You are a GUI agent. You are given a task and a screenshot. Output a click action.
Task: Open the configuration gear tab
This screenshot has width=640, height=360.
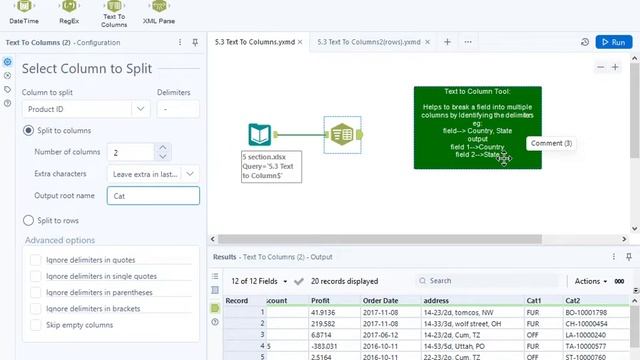point(7,62)
